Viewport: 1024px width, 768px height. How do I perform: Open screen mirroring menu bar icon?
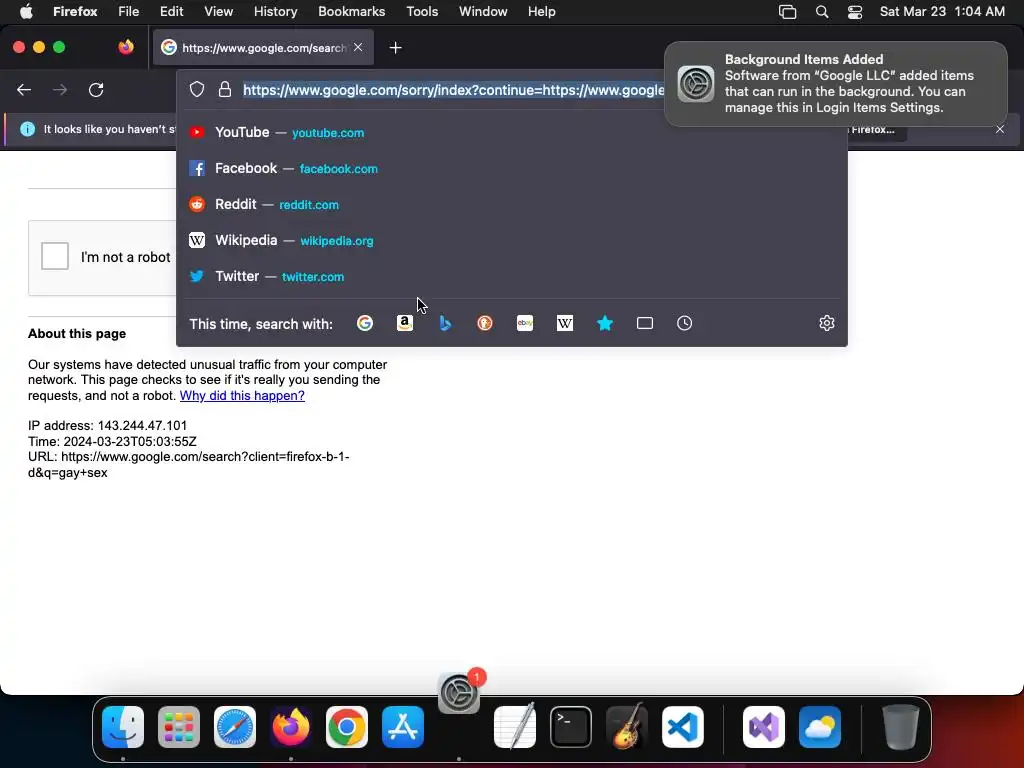[788, 12]
